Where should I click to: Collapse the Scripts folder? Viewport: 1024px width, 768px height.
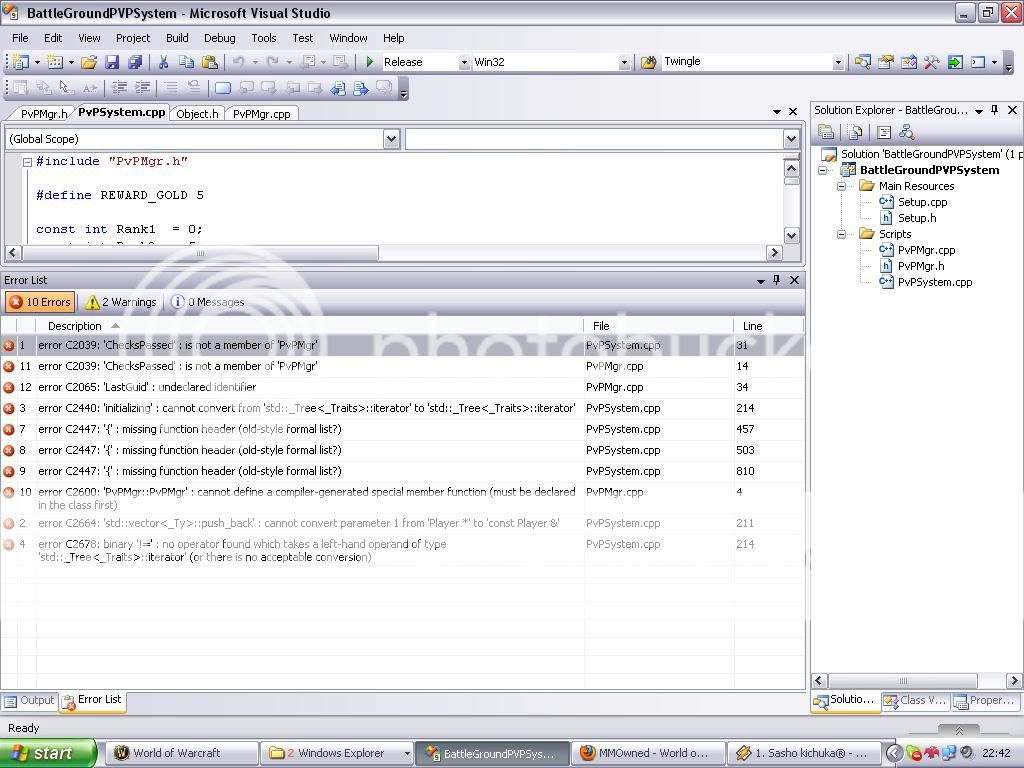pyautogui.click(x=842, y=234)
